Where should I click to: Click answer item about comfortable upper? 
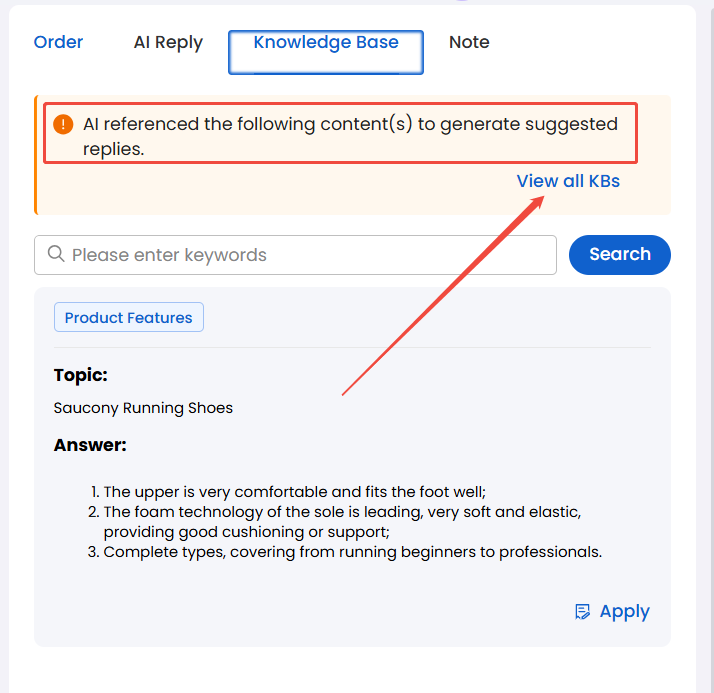tap(294, 492)
